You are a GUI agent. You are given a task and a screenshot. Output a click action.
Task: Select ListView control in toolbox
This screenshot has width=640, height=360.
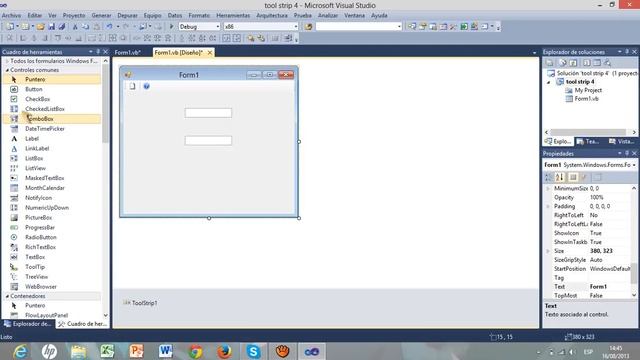[35, 168]
